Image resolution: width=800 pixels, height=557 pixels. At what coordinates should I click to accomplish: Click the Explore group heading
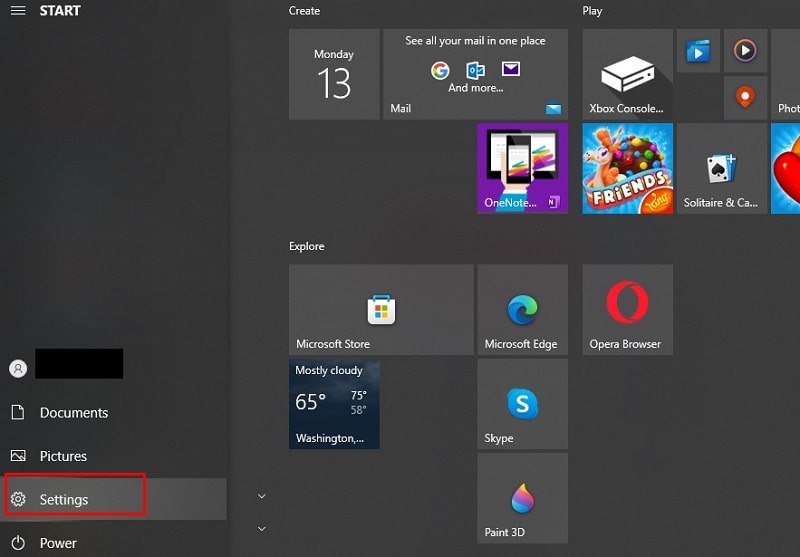tap(307, 246)
